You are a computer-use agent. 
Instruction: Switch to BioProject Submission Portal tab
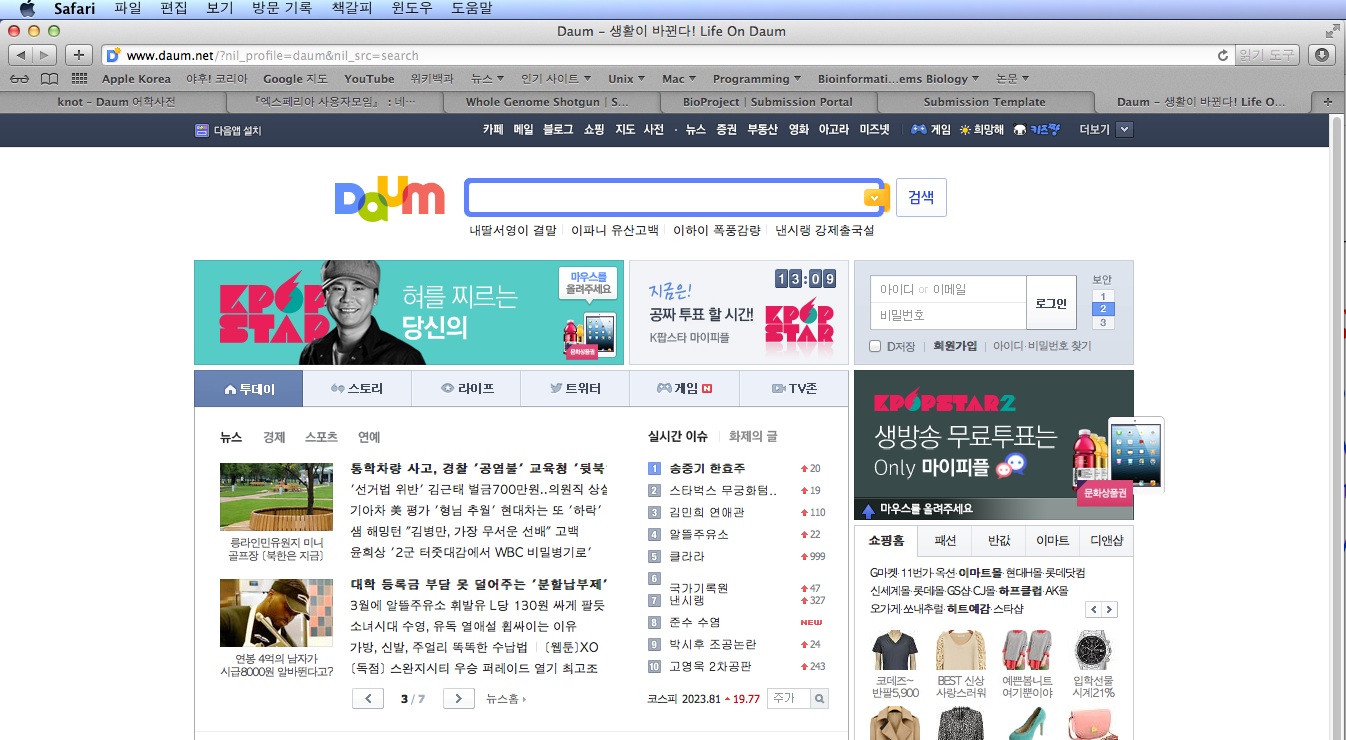click(x=768, y=101)
